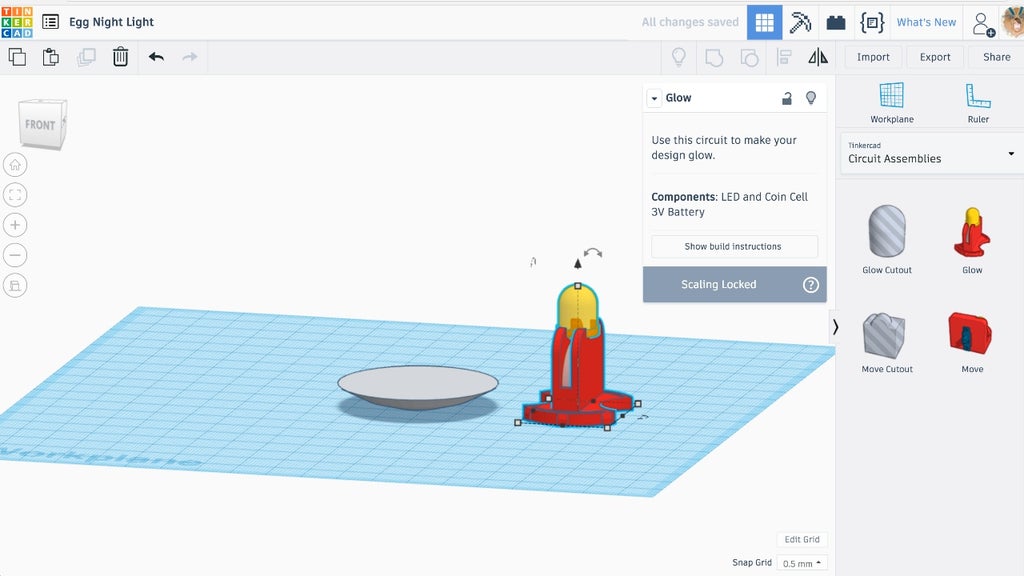The width and height of the screenshot is (1024, 576).
Task: Open the Snap Grid 0.5 mm dropdown
Action: pos(802,563)
